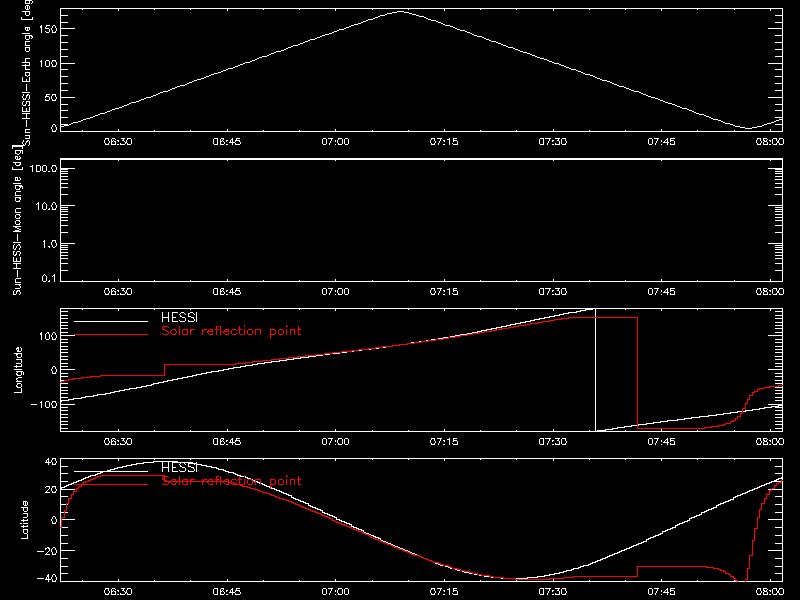The image size is (800, 600).
Task: Click the 50 tick on Earth angle axis
Action: point(51,97)
